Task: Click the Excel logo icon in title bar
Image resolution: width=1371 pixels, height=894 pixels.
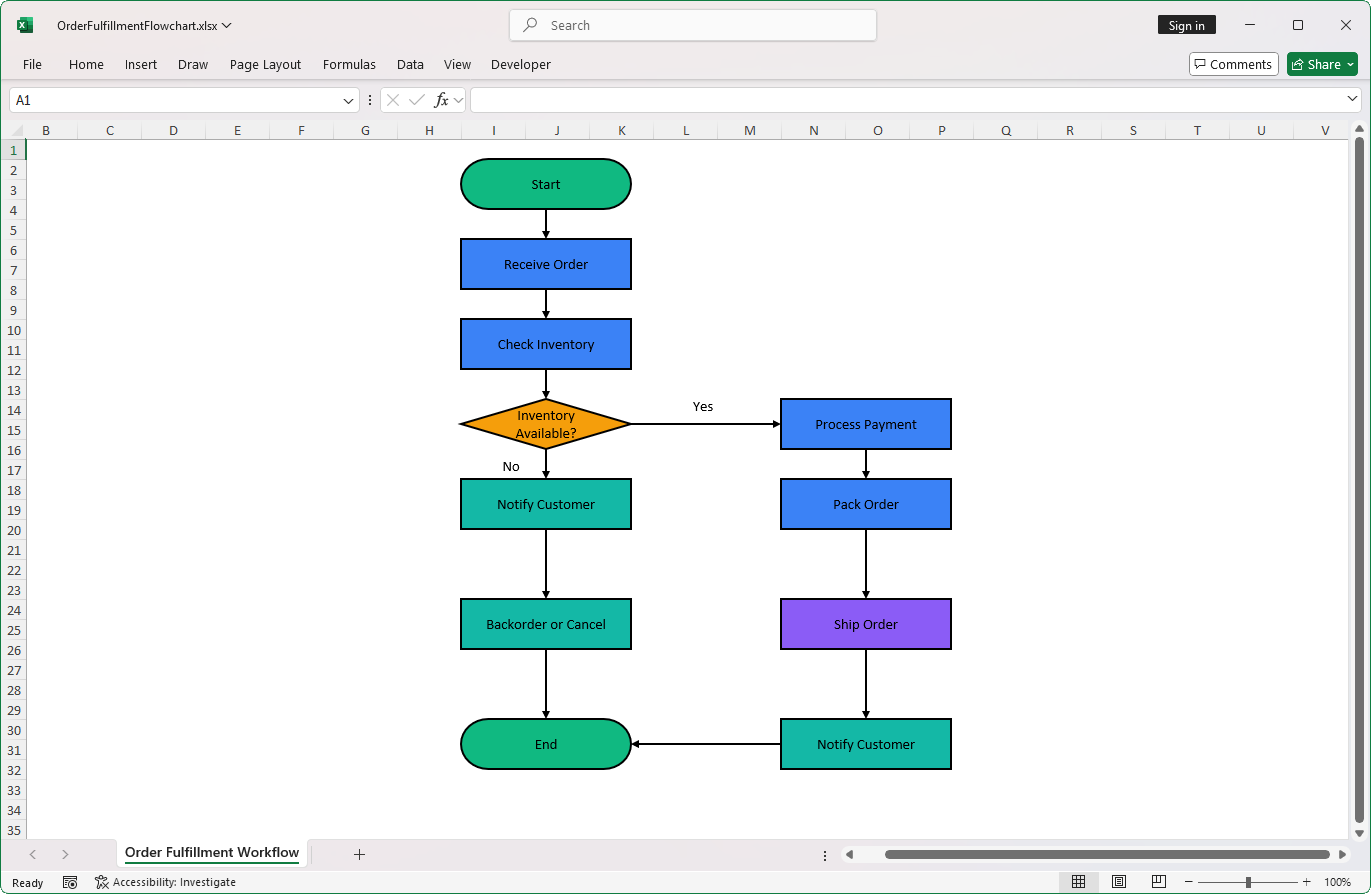Action: click(x=25, y=25)
